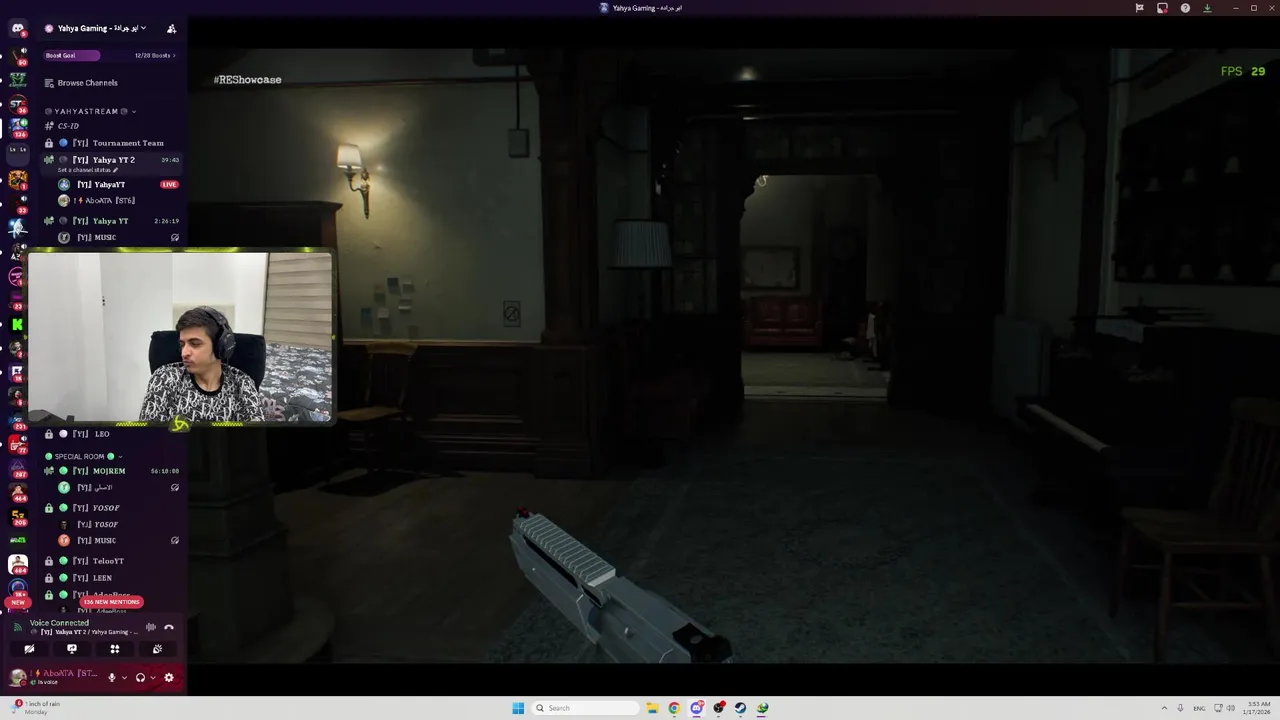Toggle screen share in voice panel
1280x720 pixels.
click(x=72, y=649)
